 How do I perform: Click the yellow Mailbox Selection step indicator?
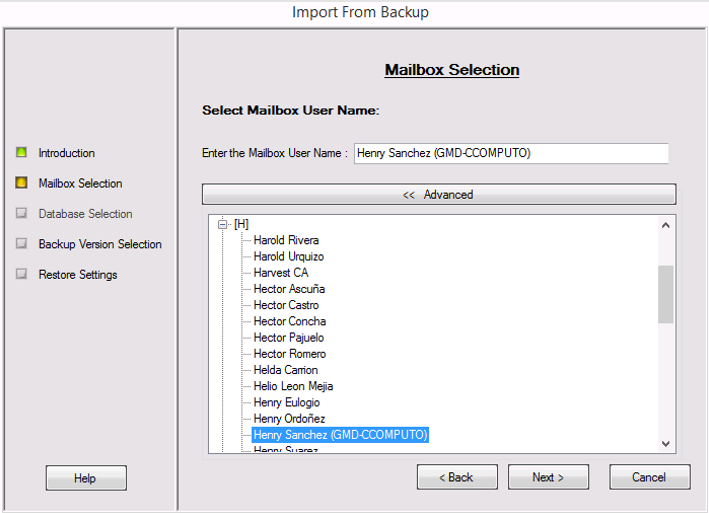click(x=21, y=183)
